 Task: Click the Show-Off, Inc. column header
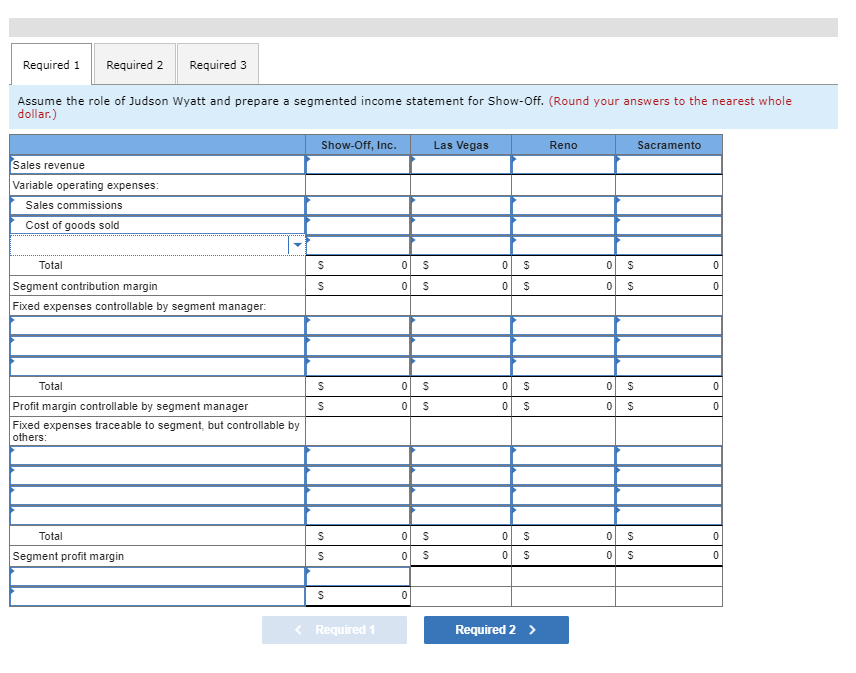click(358, 144)
